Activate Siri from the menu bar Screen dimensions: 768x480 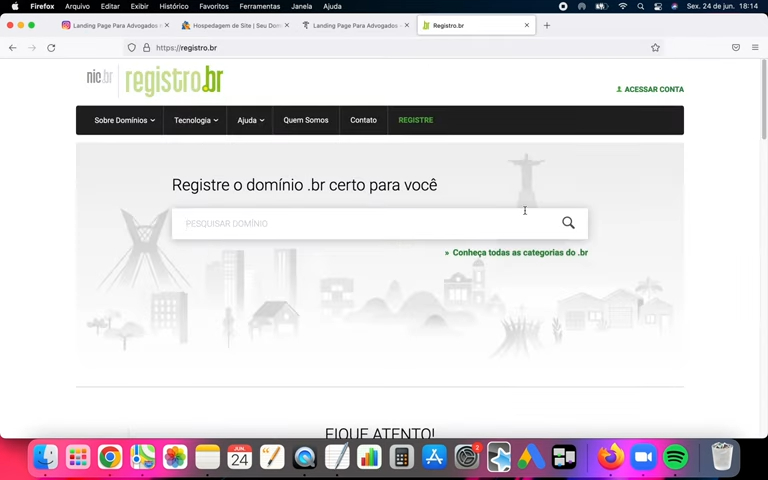tap(674, 6)
